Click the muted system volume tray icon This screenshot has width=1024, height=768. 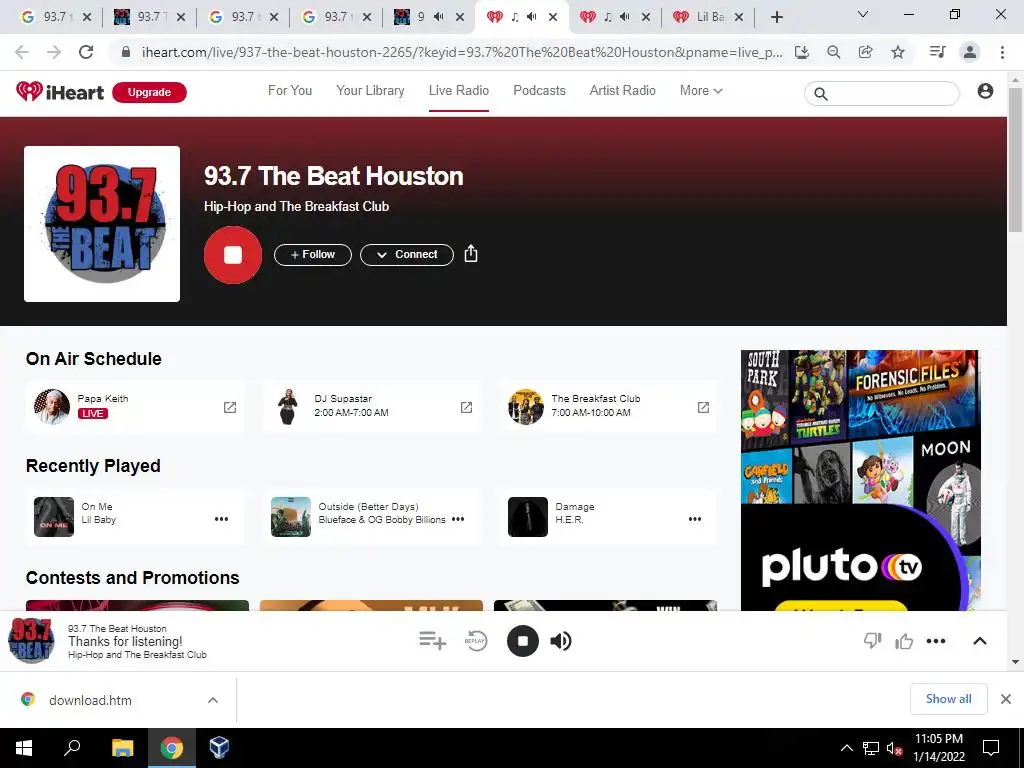point(894,748)
